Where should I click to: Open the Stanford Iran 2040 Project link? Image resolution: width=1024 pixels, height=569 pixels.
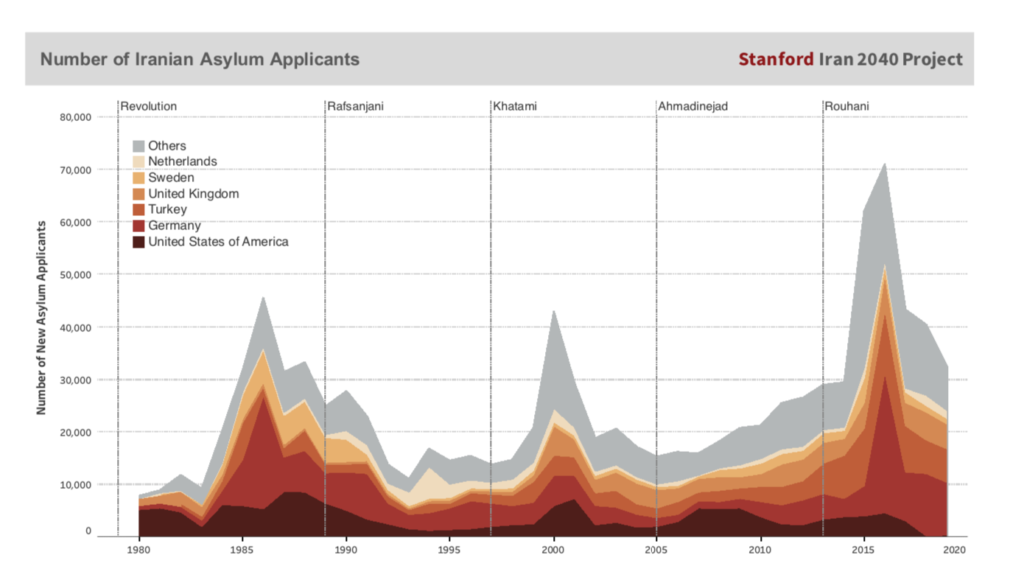(x=850, y=59)
